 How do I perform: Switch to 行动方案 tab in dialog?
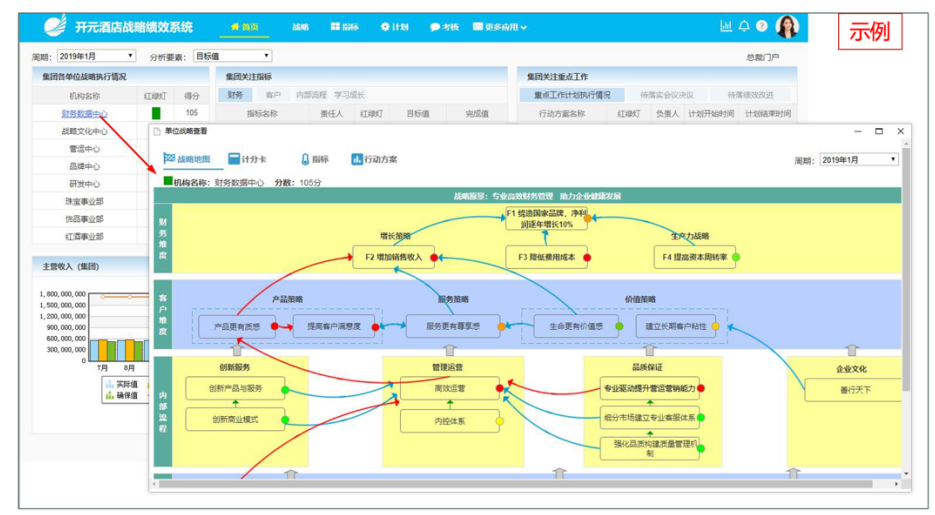tap(374, 159)
